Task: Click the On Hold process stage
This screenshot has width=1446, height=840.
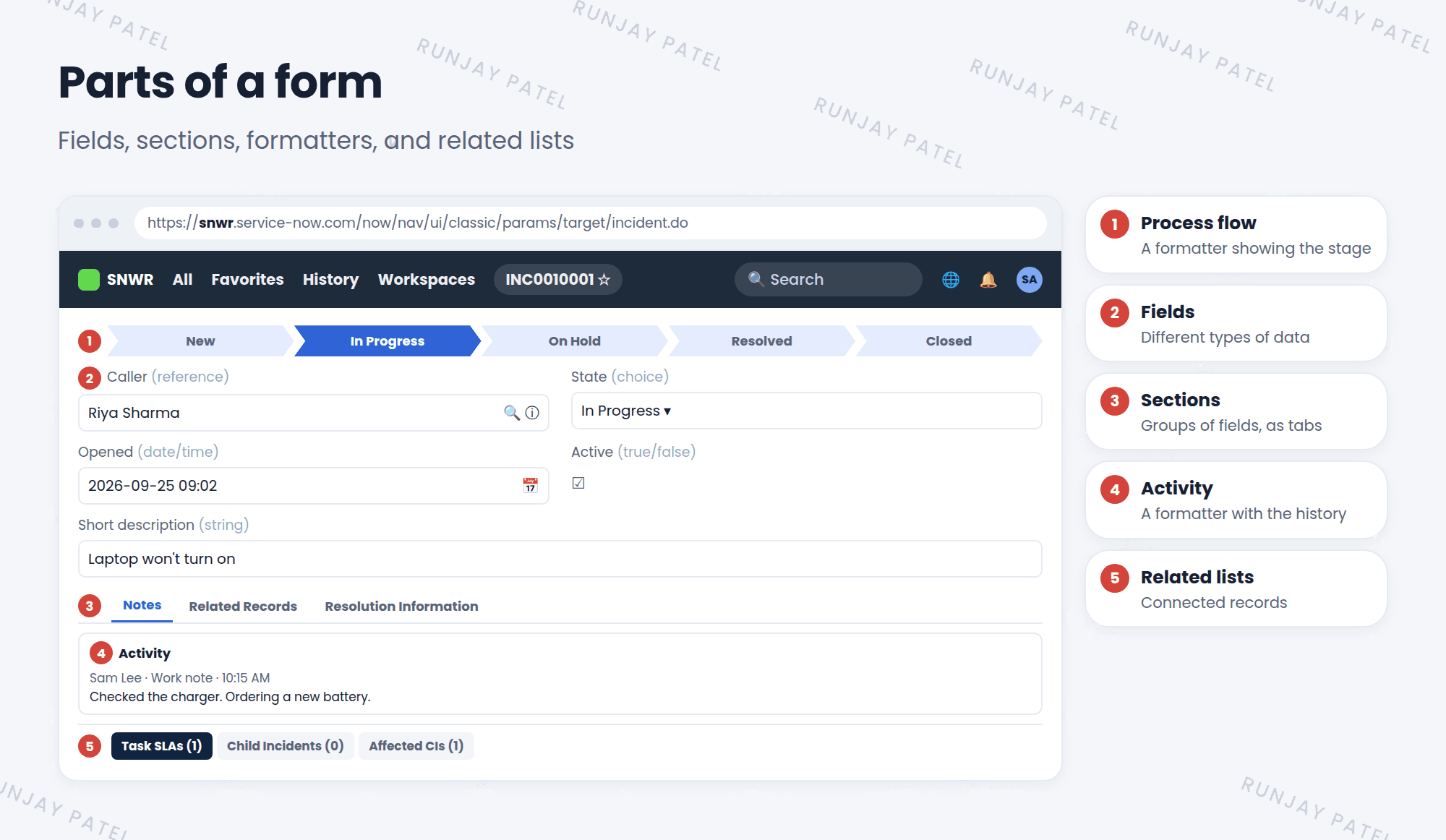Action: click(x=574, y=341)
